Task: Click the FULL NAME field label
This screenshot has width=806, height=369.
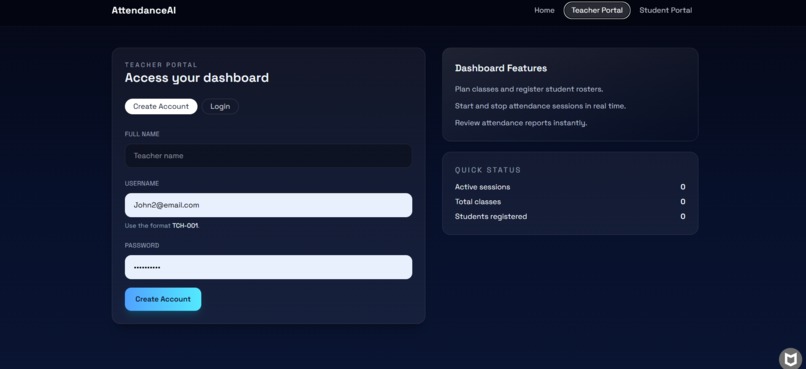Action: pyautogui.click(x=142, y=134)
